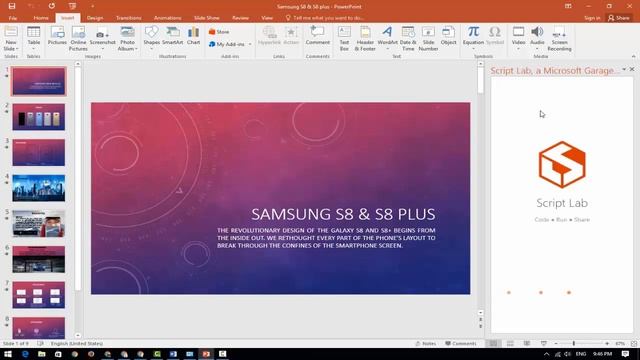Viewport: 640px width, 360px height.
Task: Open the Pictures insert tool
Action: pyautogui.click(x=57, y=35)
